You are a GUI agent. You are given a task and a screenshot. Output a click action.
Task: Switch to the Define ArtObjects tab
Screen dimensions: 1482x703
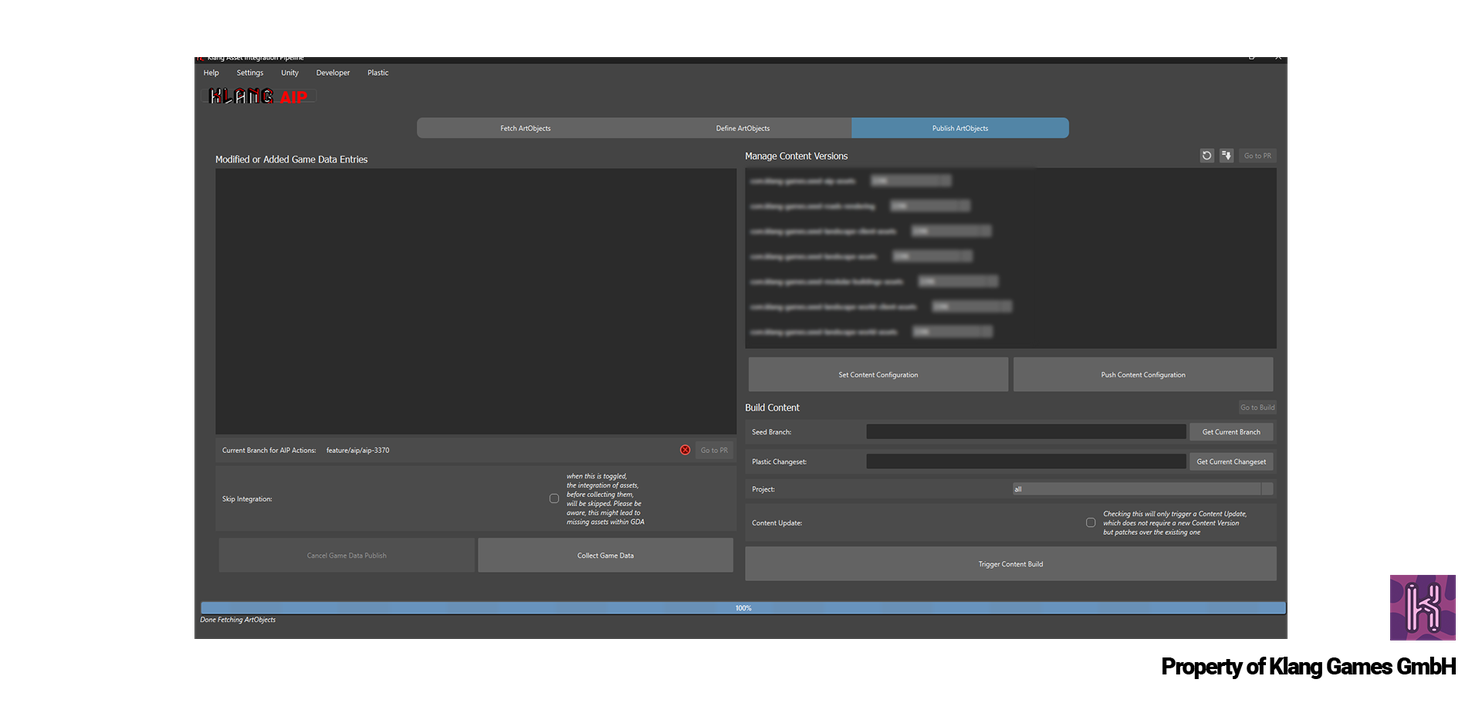coord(742,128)
